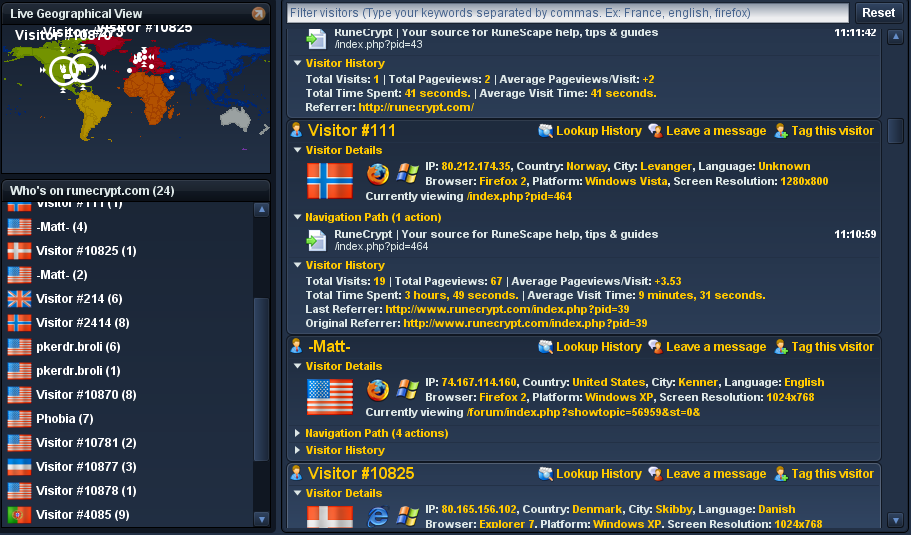Viewport: 911px width, 535px height.
Task: Click the page icon for /index.php?pid=464 entry
Action: [x=317, y=240]
